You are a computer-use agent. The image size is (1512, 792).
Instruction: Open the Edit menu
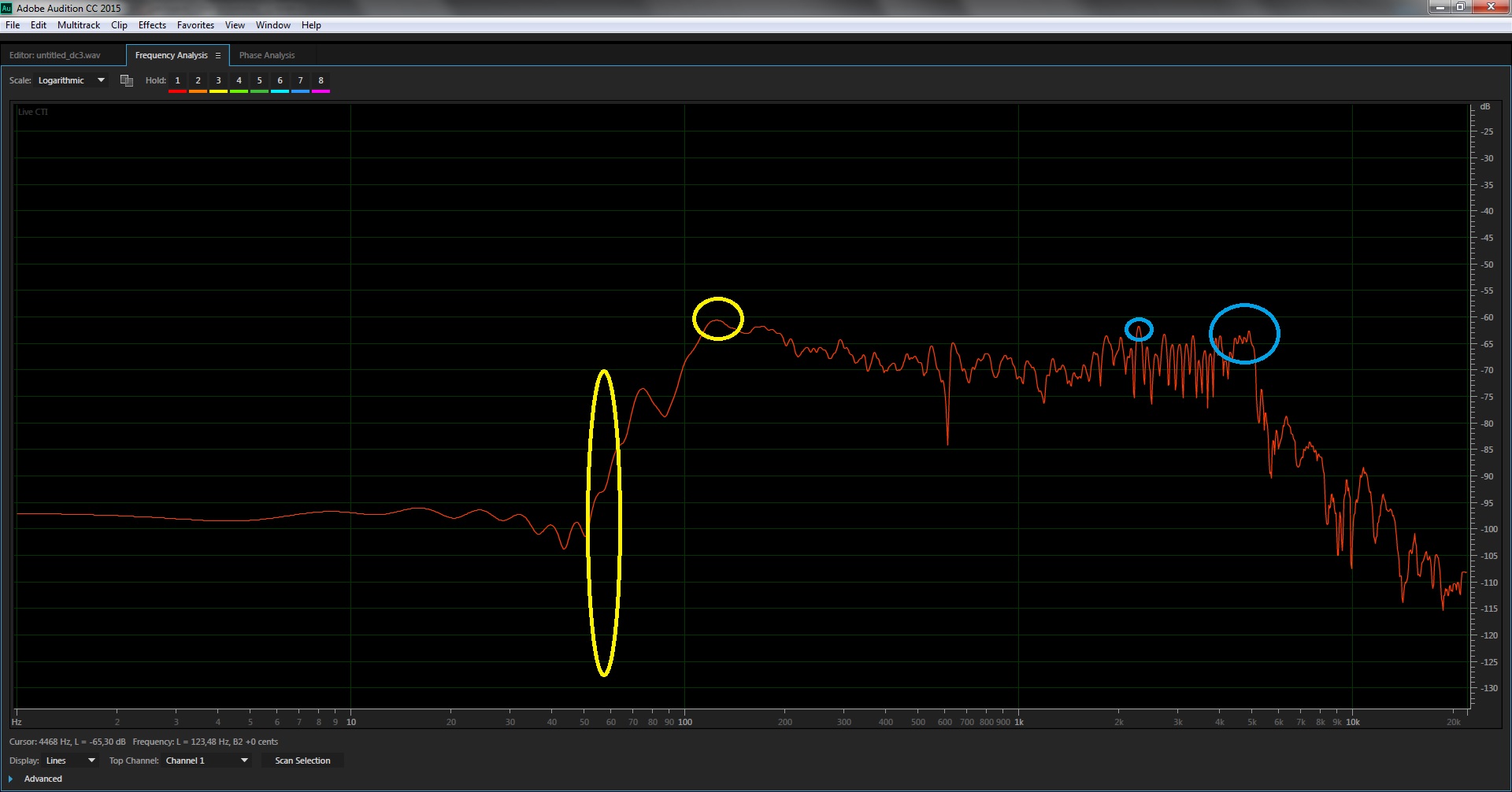click(x=39, y=25)
